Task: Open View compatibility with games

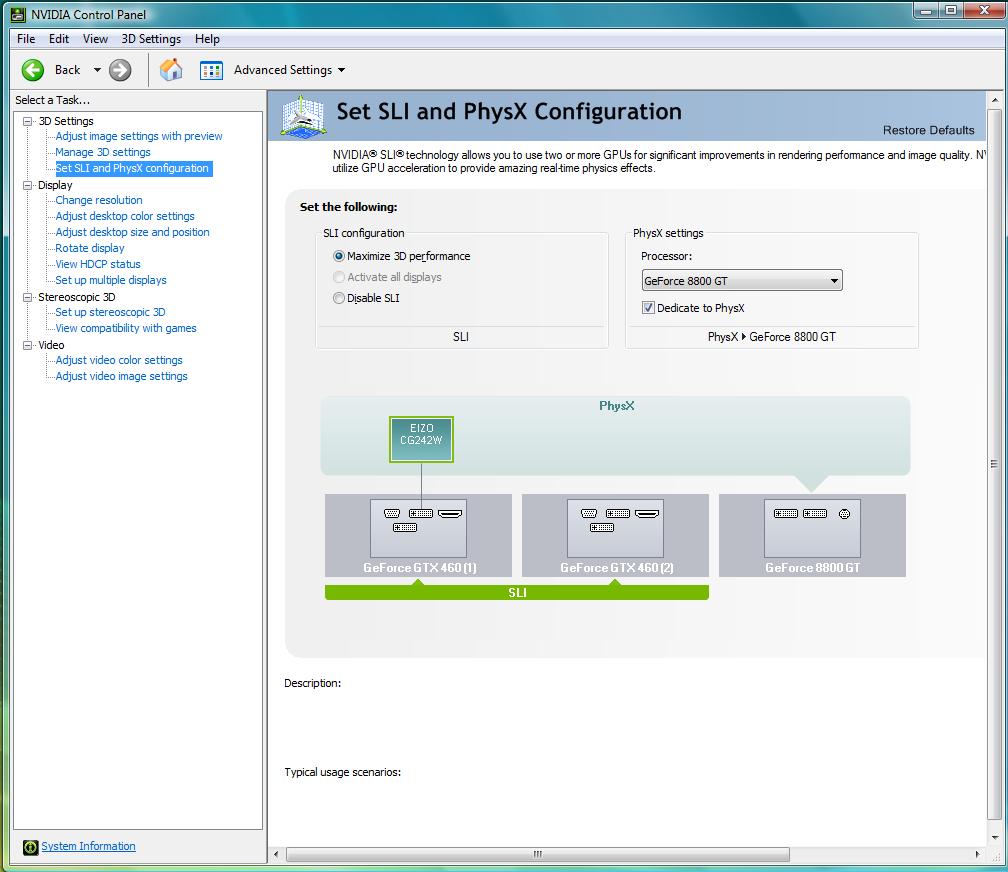Action: point(126,328)
